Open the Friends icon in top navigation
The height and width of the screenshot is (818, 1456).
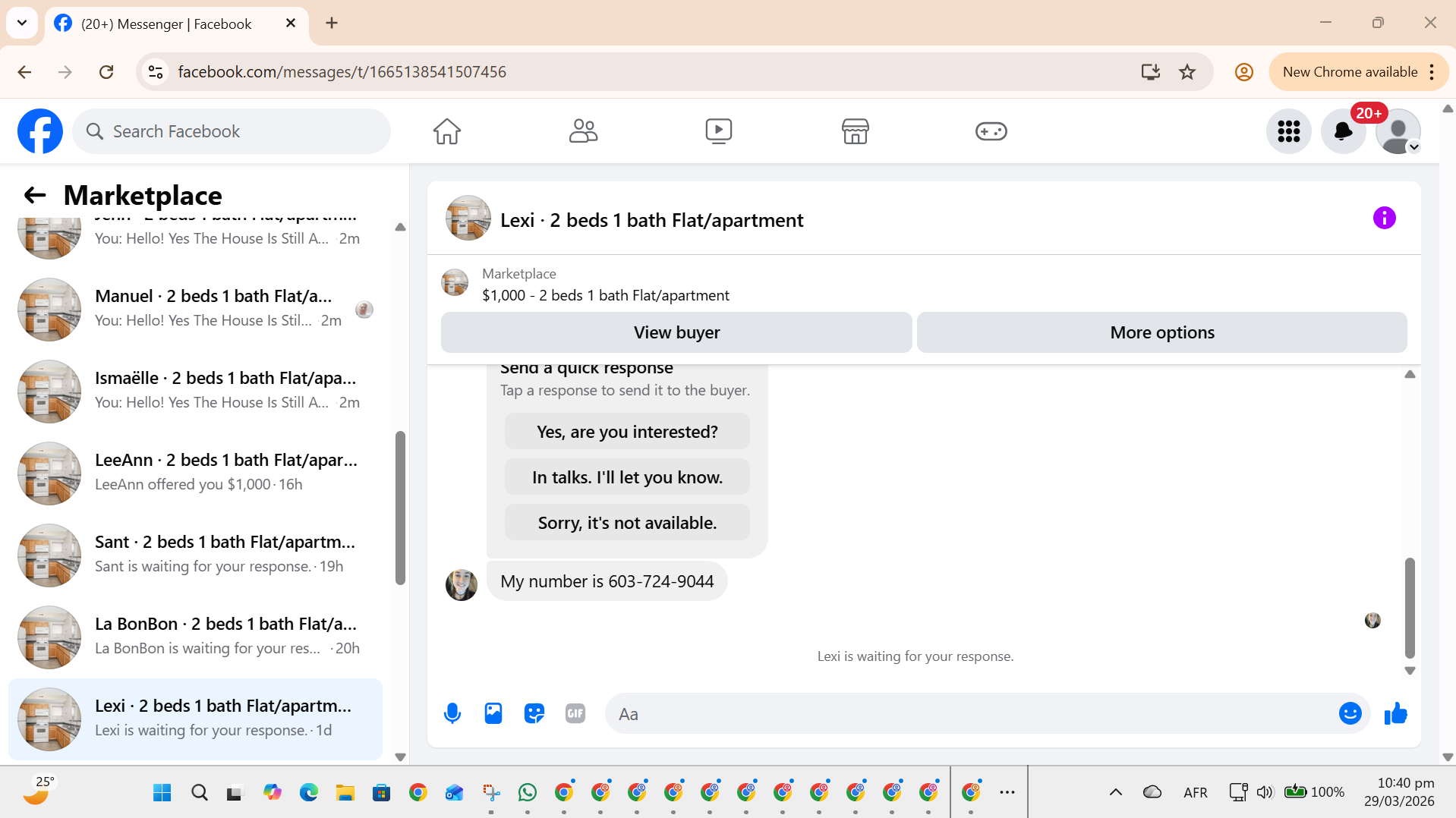[x=583, y=131]
